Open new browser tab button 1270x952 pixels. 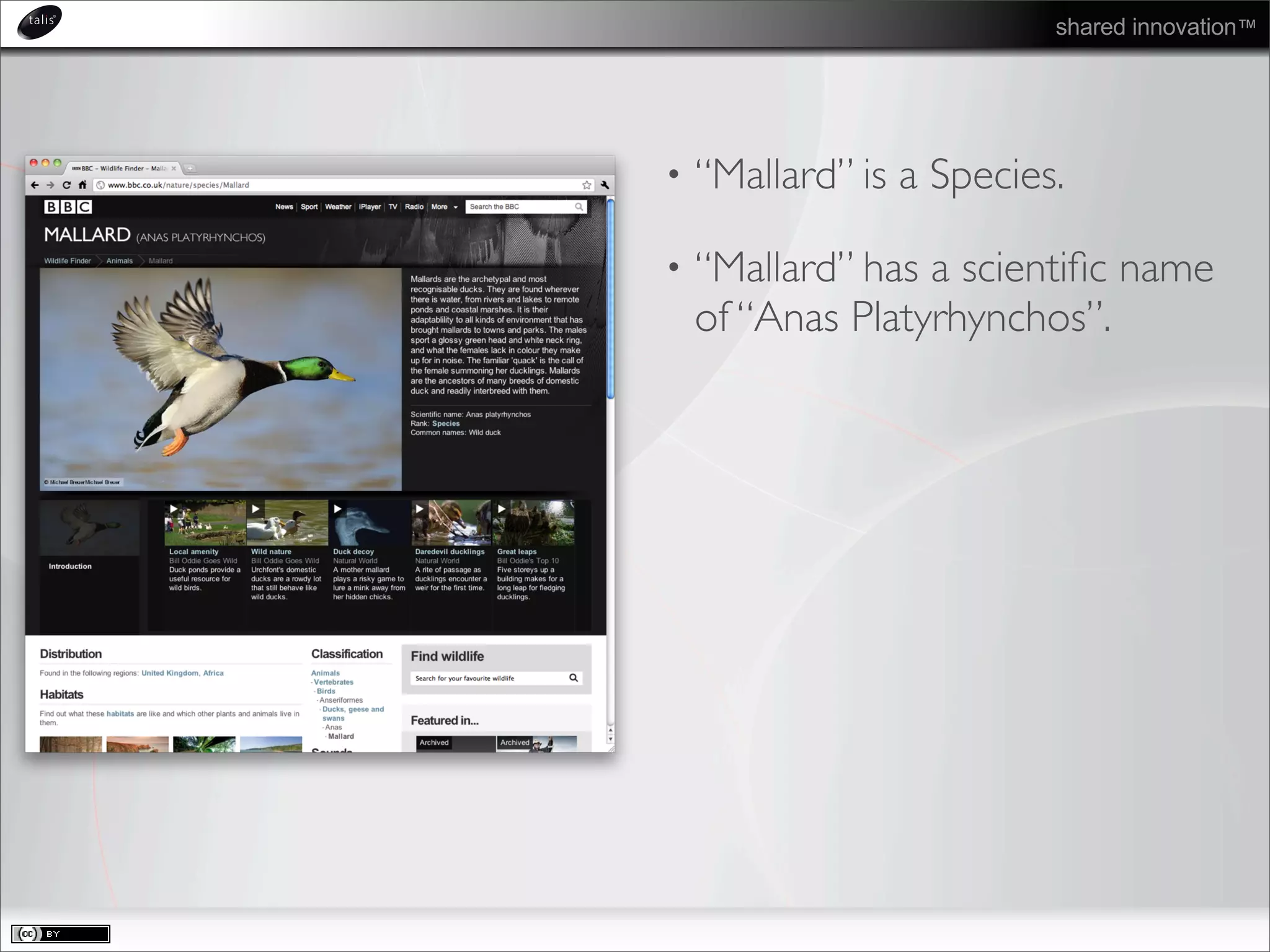pyautogui.click(x=190, y=168)
